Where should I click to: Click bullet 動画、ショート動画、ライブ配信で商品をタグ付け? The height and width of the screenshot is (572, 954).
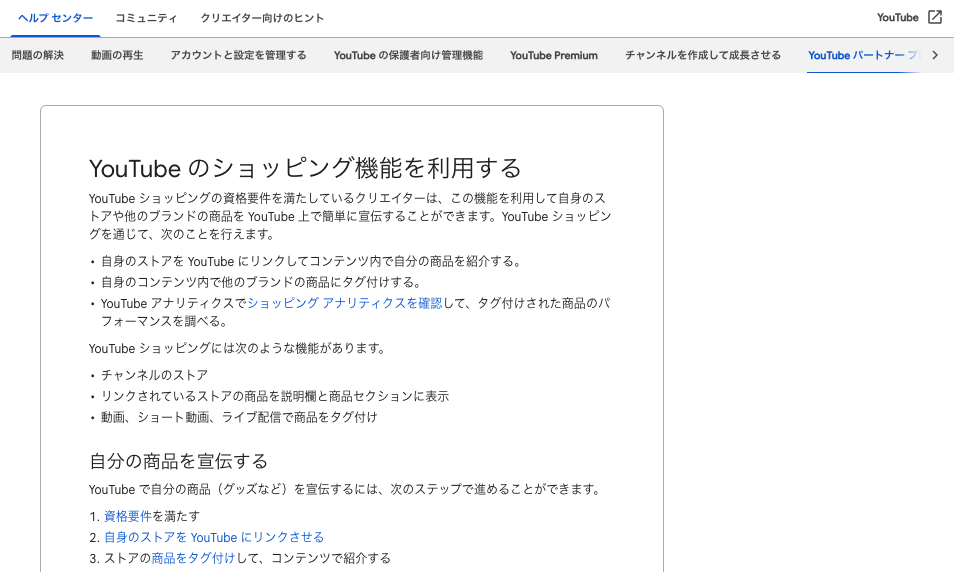tap(239, 417)
